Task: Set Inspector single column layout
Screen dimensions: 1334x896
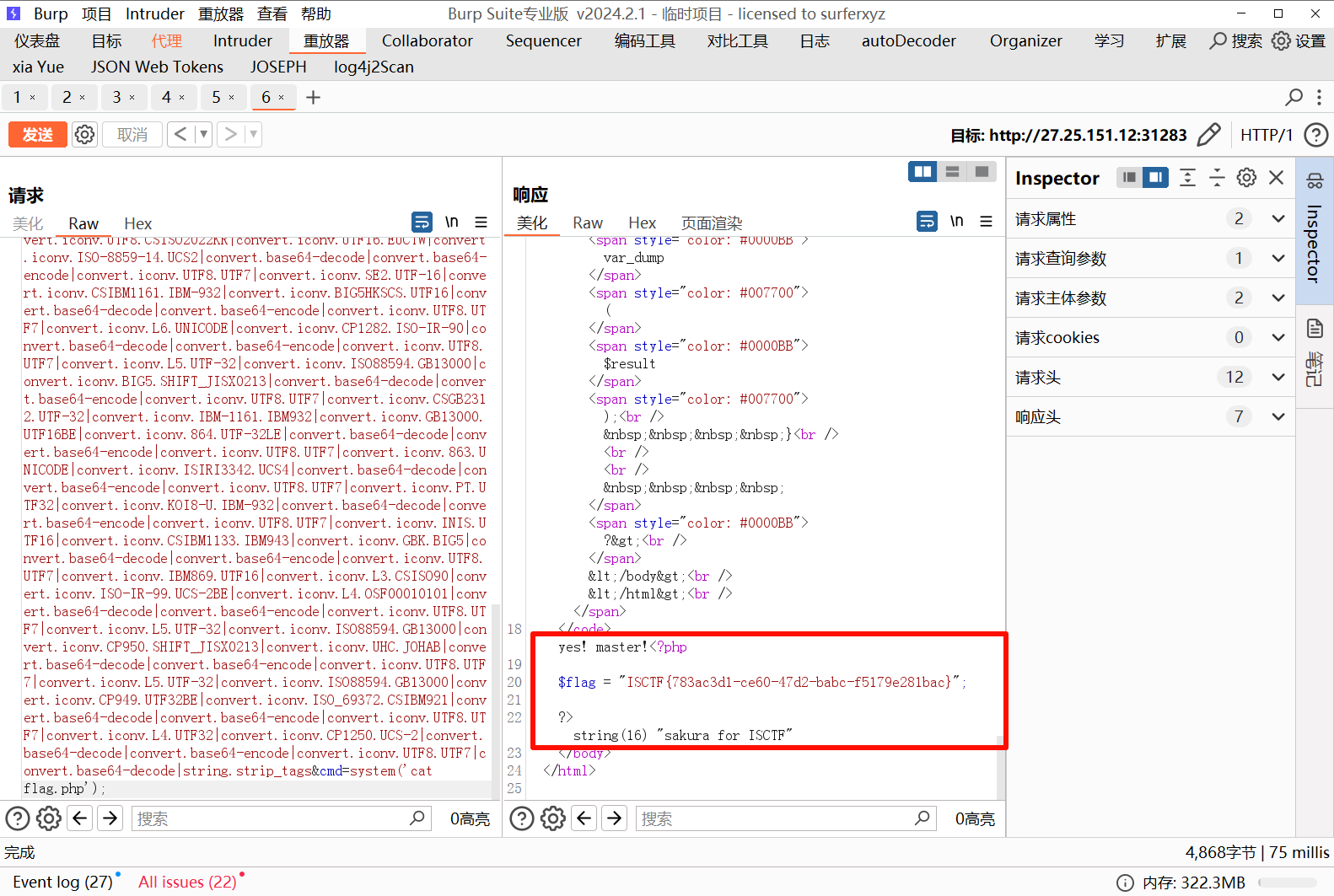Action: click(x=1130, y=177)
